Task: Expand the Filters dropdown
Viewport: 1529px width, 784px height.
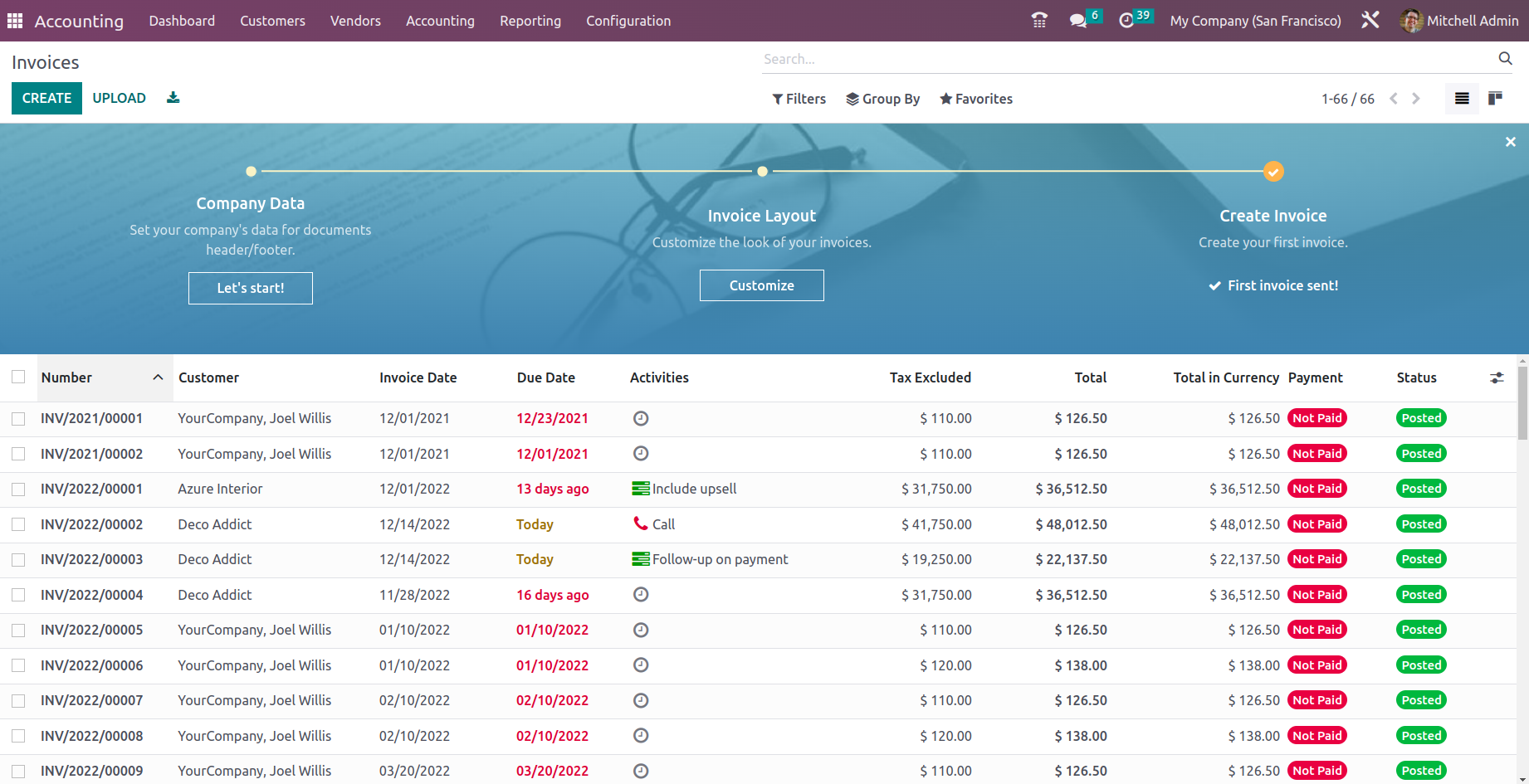Action: pos(799,99)
